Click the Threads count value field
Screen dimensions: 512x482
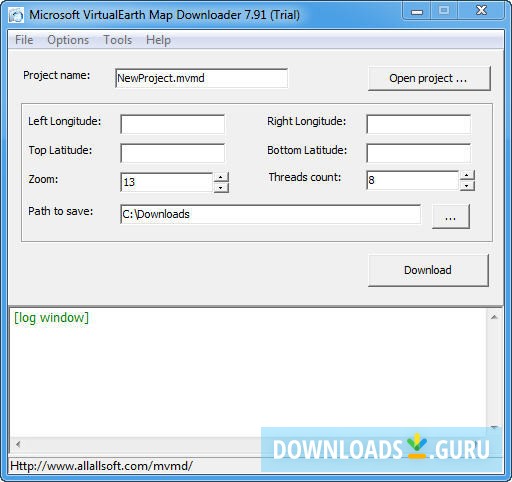click(412, 180)
